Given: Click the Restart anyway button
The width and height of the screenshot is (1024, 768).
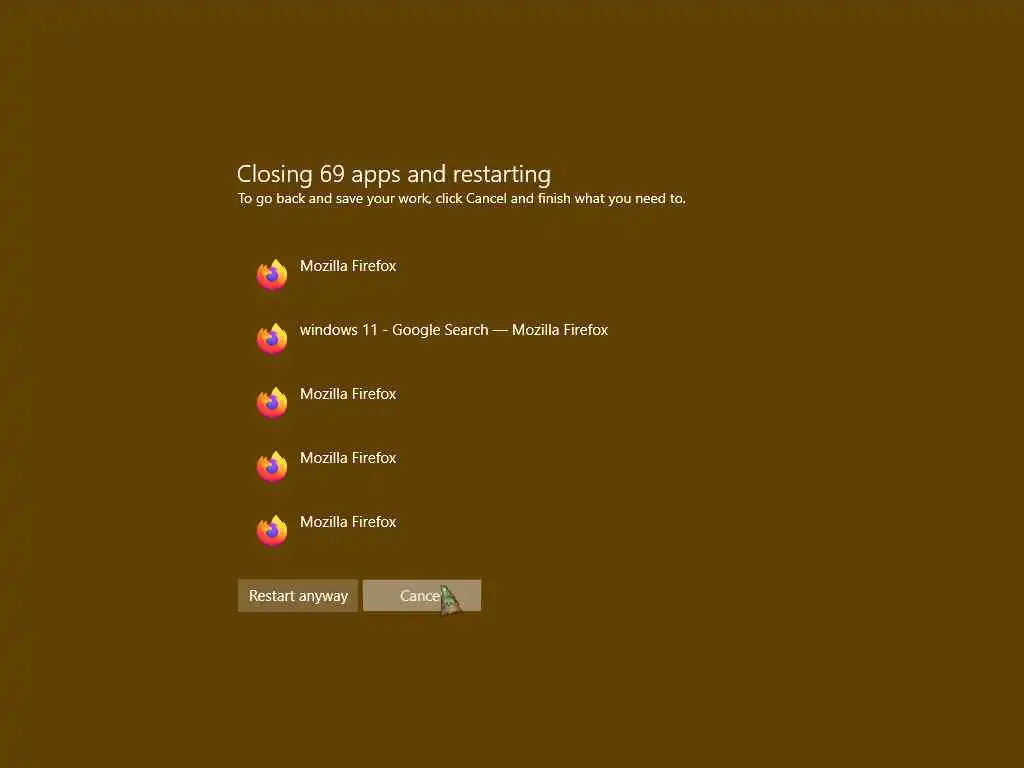Looking at the screenshot, I should click(298, 596).
